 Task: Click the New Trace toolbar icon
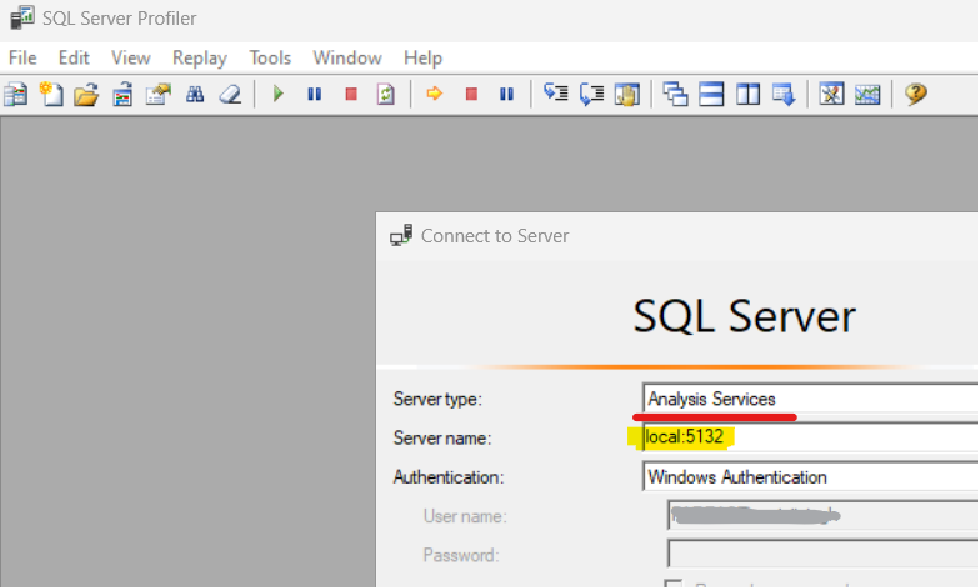coord(15,94)
